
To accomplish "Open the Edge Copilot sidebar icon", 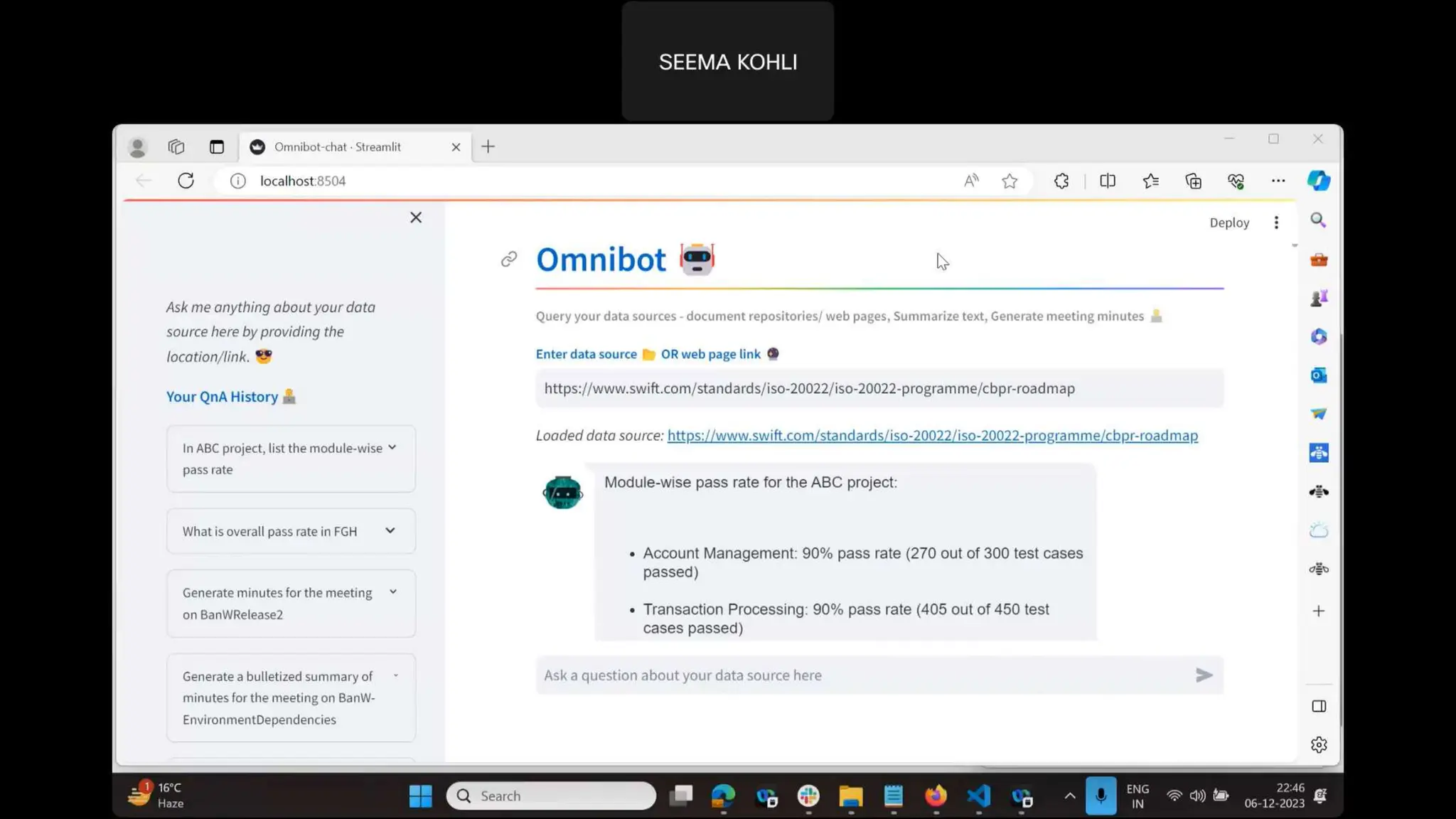I will point(1319,181).
